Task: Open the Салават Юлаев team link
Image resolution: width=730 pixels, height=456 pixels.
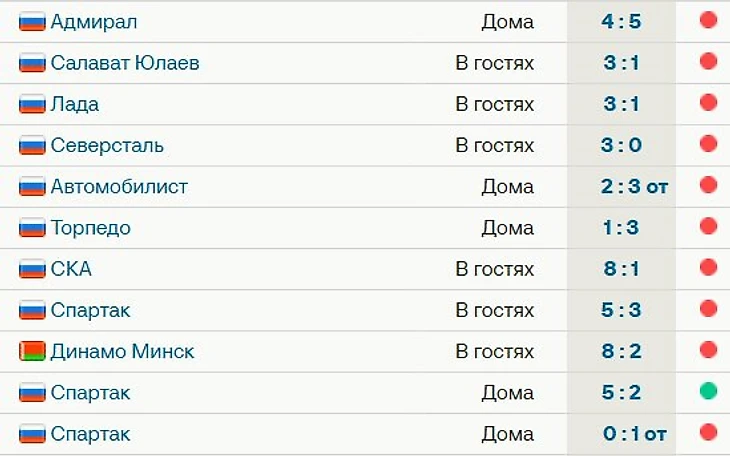Action: click(x=125, y=63)
